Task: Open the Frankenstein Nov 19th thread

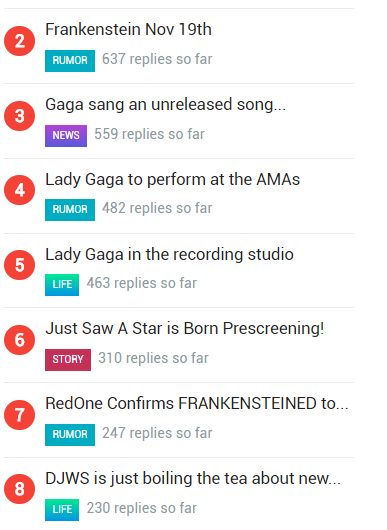Action: point(128,29)
